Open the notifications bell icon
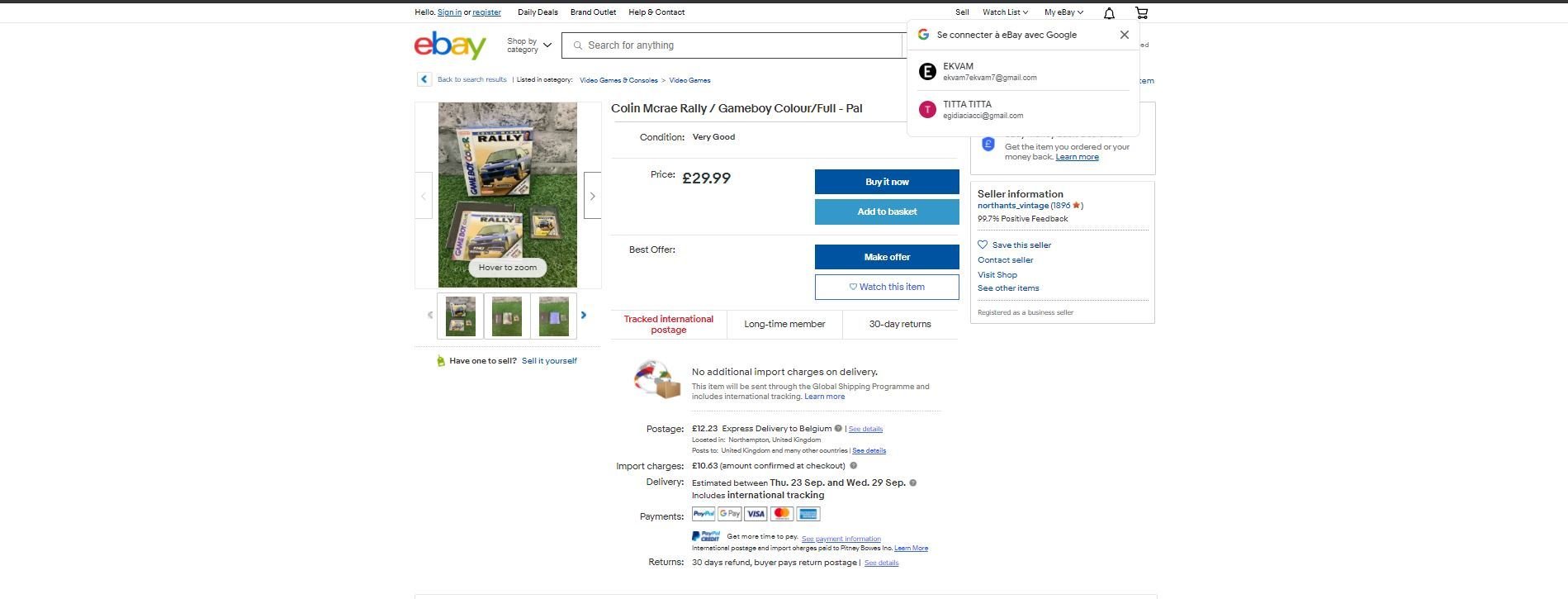 click(1109, 12)
